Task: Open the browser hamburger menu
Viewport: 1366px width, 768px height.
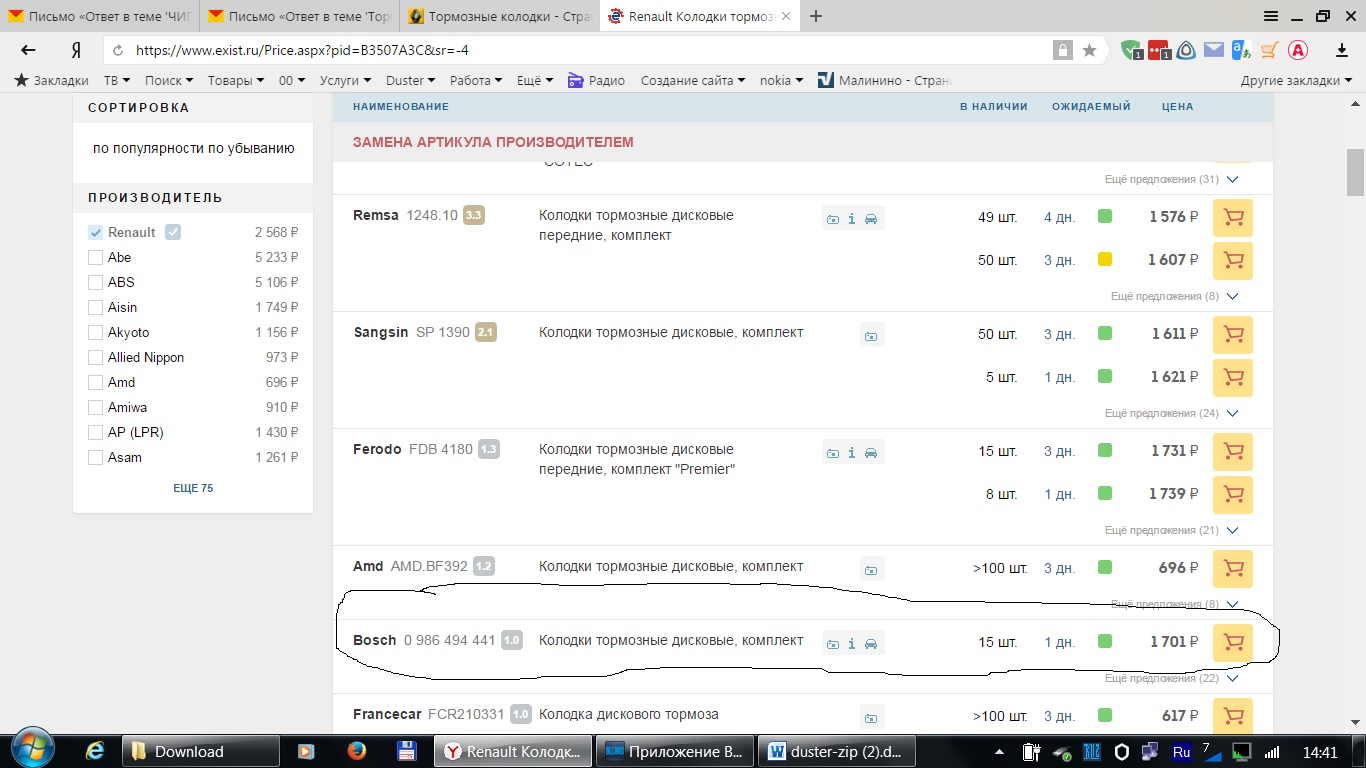Action: click(x=1271, y=16)
